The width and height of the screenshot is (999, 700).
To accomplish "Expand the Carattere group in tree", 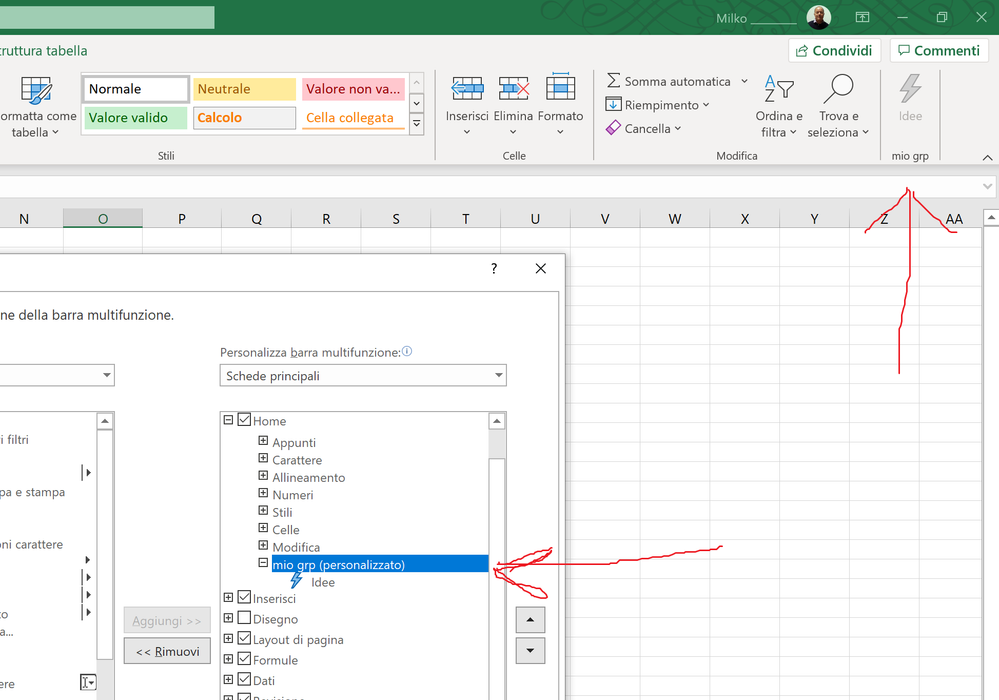I will click(x=263, y=460).
